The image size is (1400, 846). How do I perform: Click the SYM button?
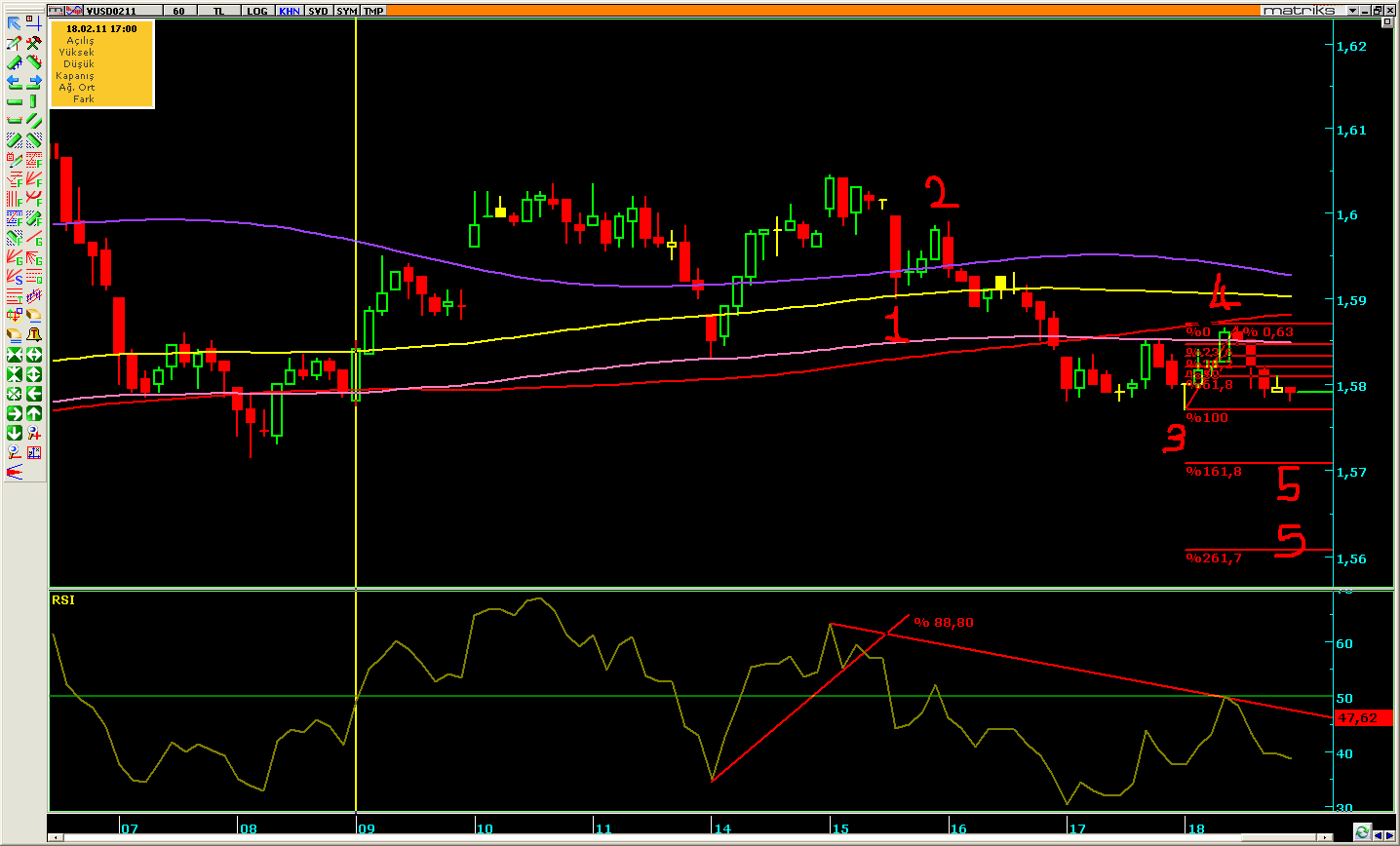click(x=346, y=11)
